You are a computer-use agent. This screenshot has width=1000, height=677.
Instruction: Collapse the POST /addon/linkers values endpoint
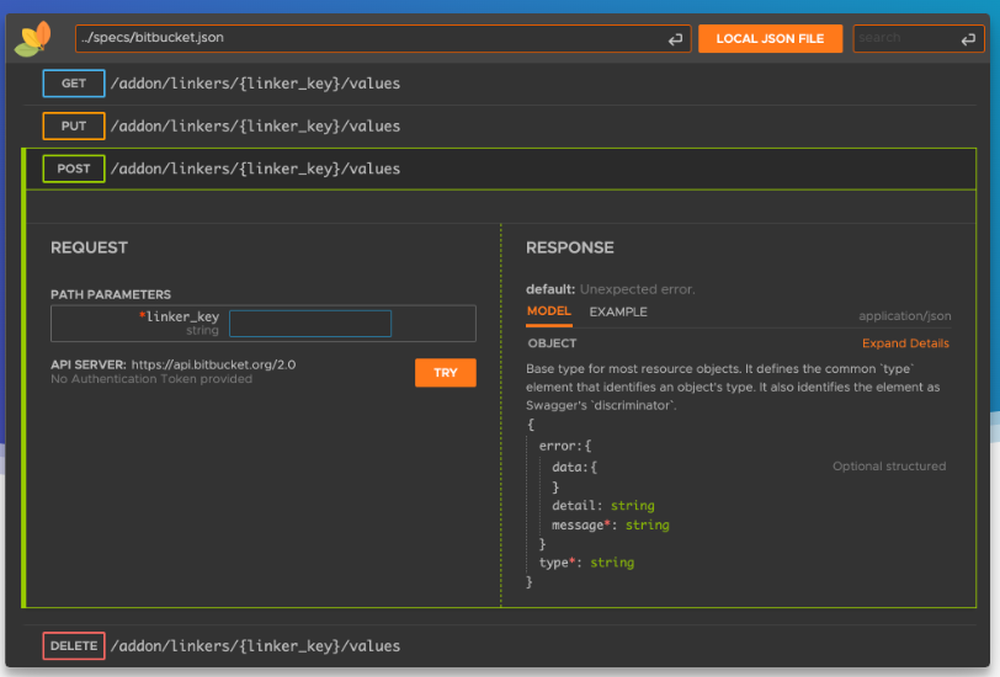pyautogui.click(x=500, y=169)
